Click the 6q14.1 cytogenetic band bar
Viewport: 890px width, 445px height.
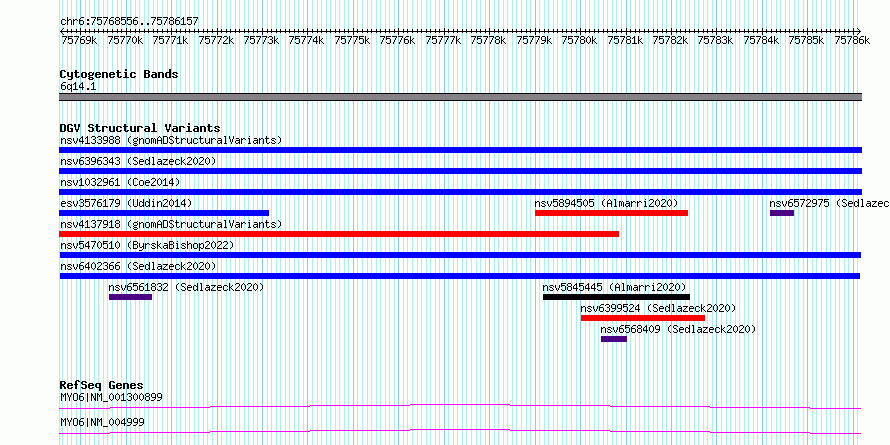[460, 97]
